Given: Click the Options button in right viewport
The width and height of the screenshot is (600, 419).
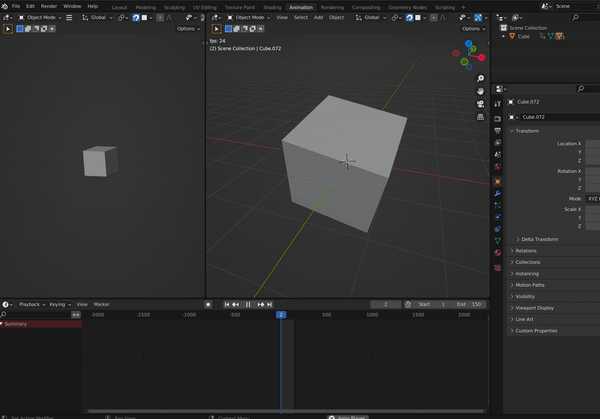Looking at the screenshot, I should [x=472, y=29].
